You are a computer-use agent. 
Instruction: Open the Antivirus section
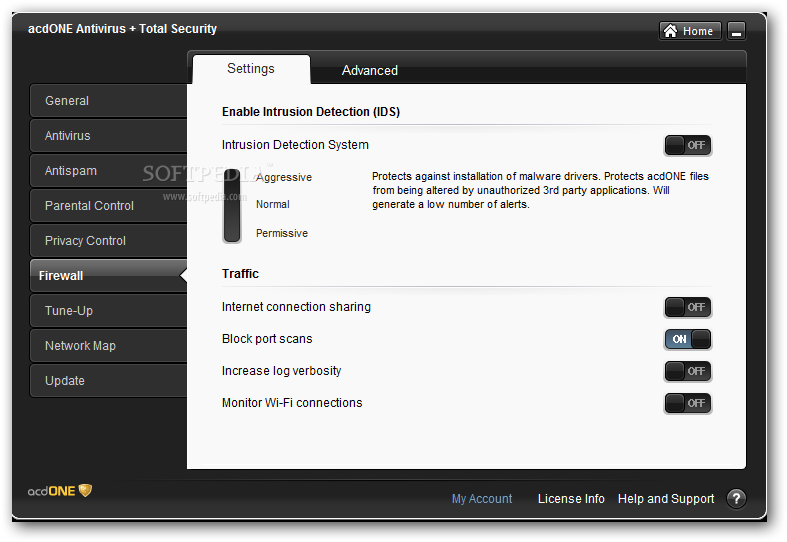tap(108, 136)
